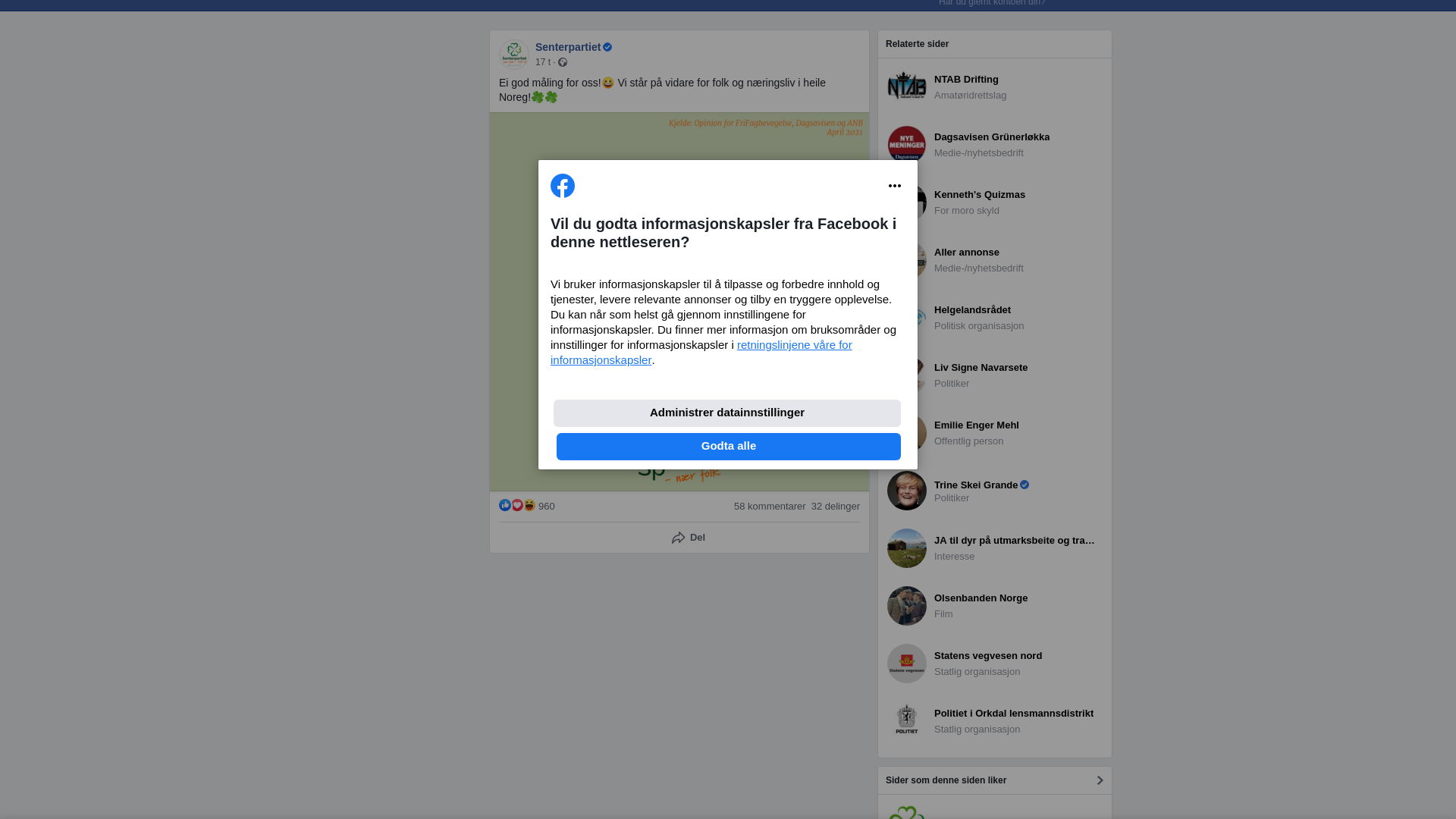
Task: Click Olsenbanden Norge avatar
Action: pyautogui.click(x=907, y=606)
